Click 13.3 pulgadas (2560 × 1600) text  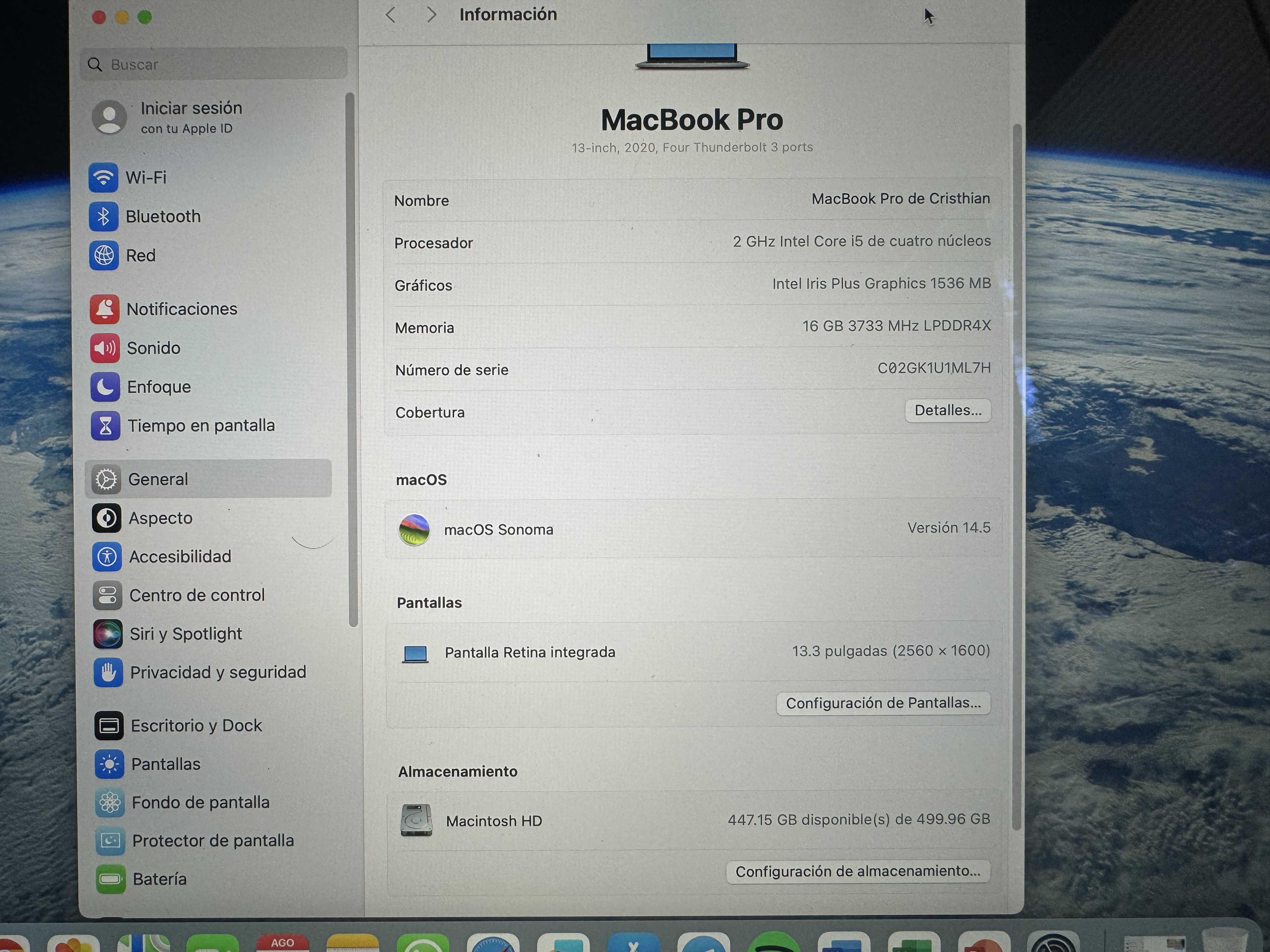(891, 651)
